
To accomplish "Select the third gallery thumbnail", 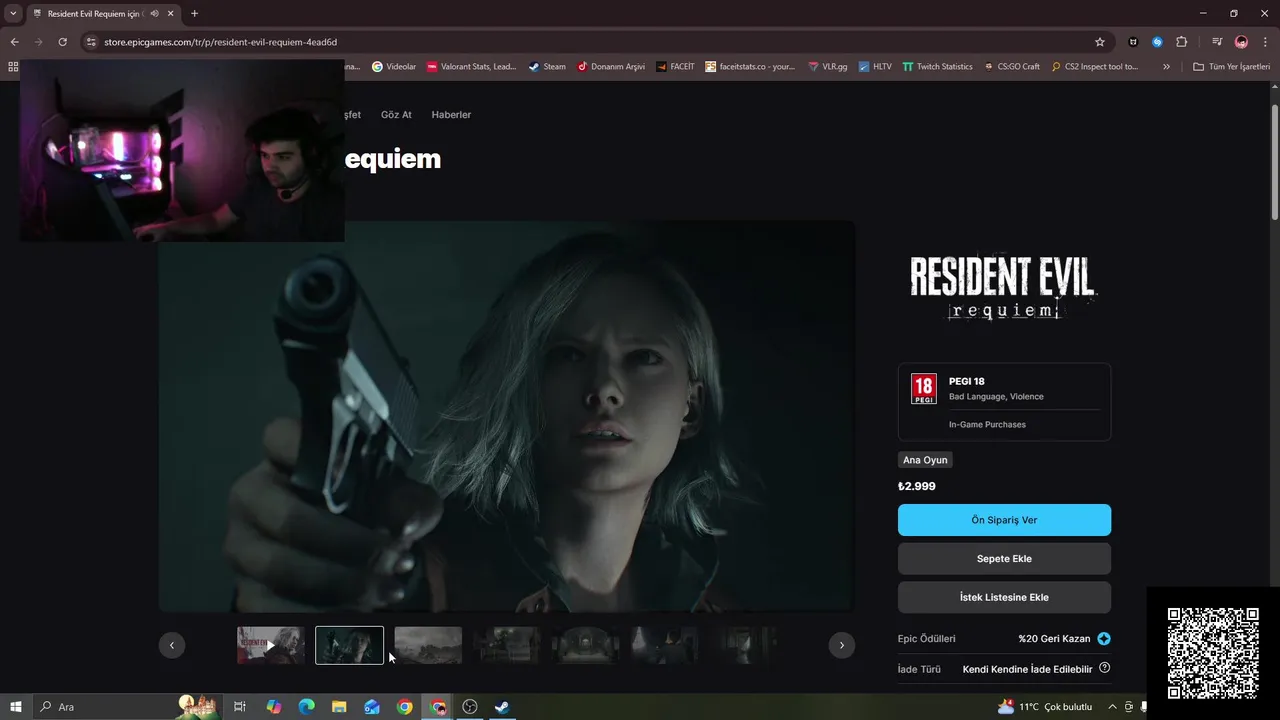I will (428, 645).
